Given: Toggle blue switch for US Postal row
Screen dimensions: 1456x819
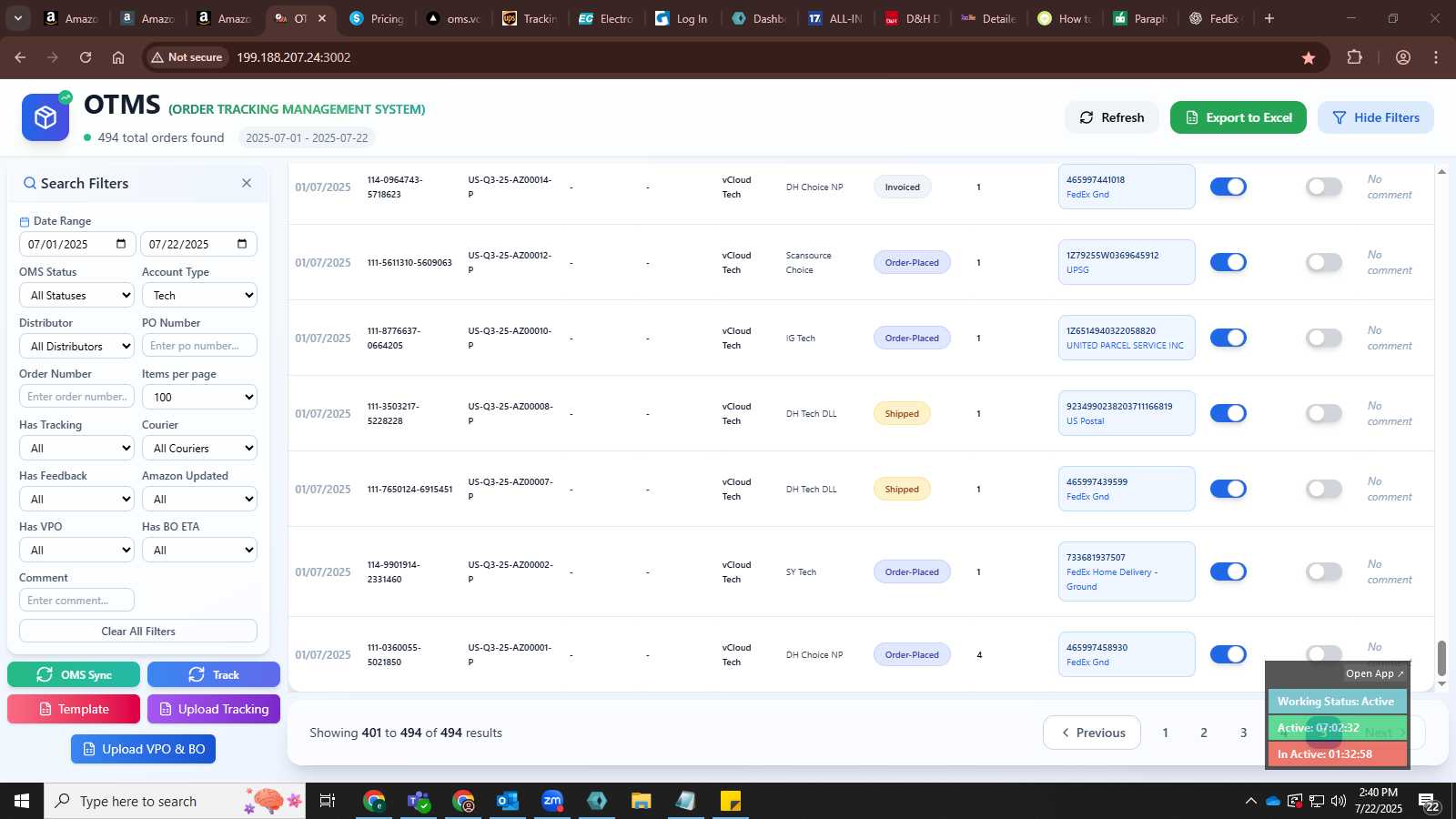Looking at the screenshot, I should pos(1228,413).
